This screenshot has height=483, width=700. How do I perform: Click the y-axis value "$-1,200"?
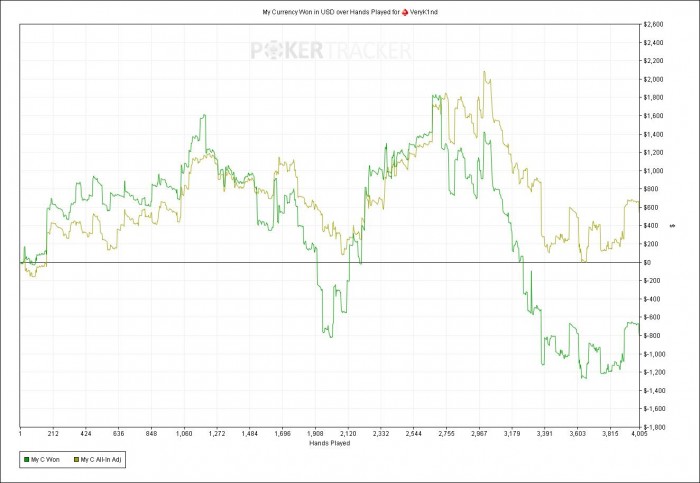tap(654, 372)
